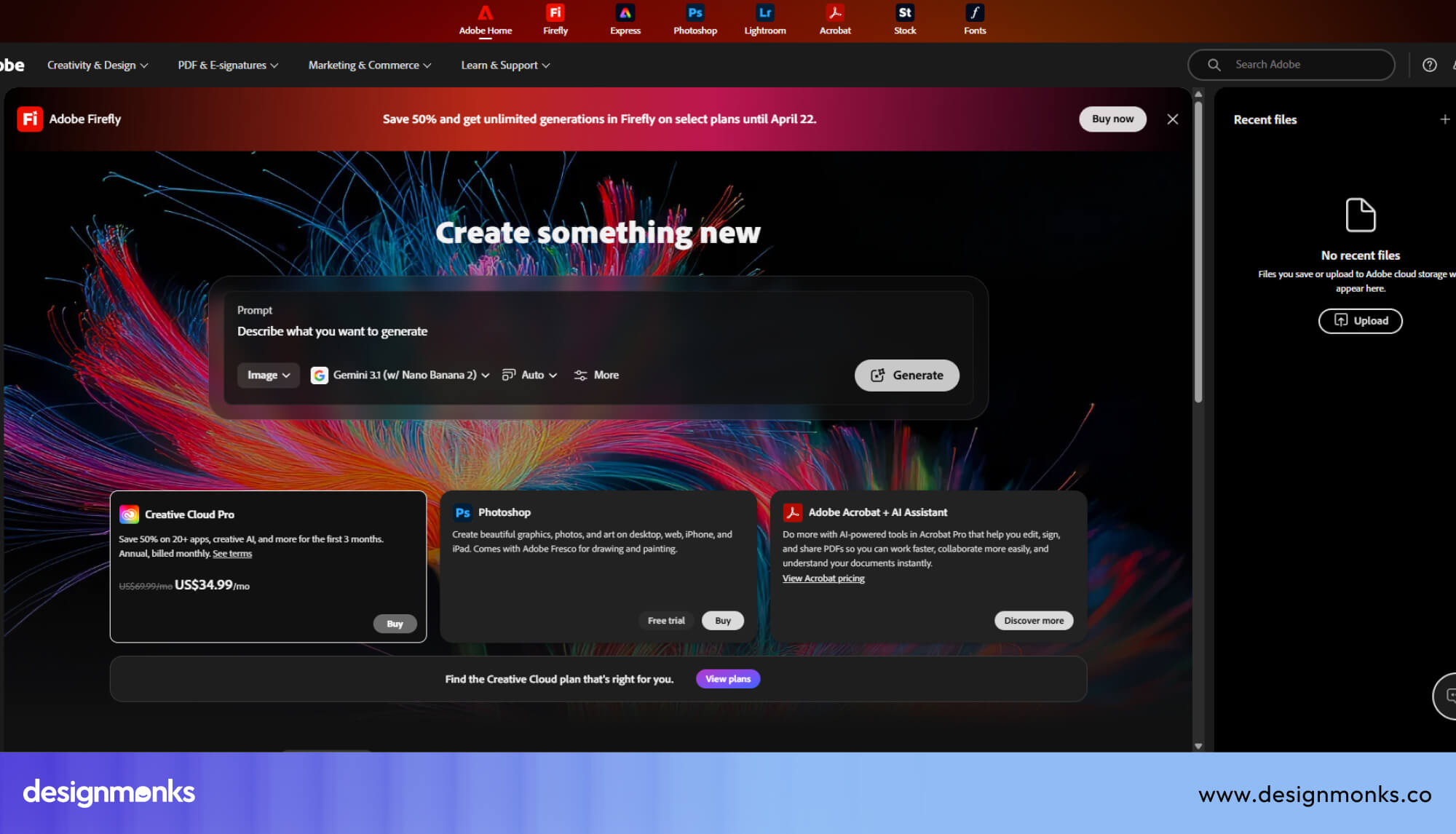Focus the Search Adobe field
This screenshot has height=834, width=1456.
point(1291,65)
